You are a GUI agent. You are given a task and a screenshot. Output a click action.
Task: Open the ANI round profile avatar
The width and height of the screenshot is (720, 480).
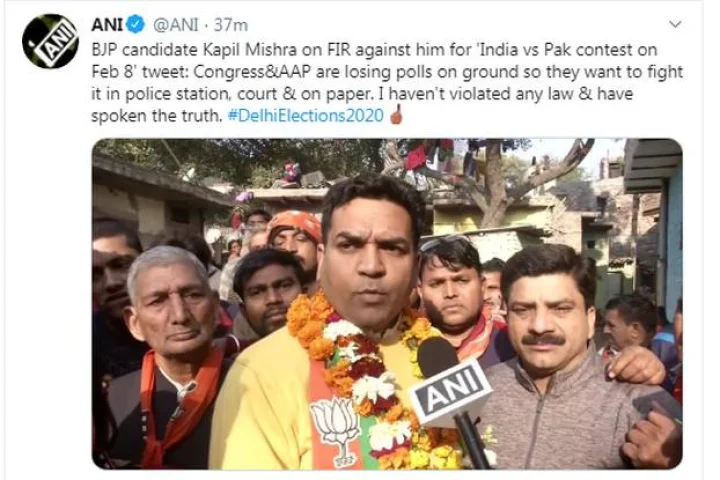[51, 41]
